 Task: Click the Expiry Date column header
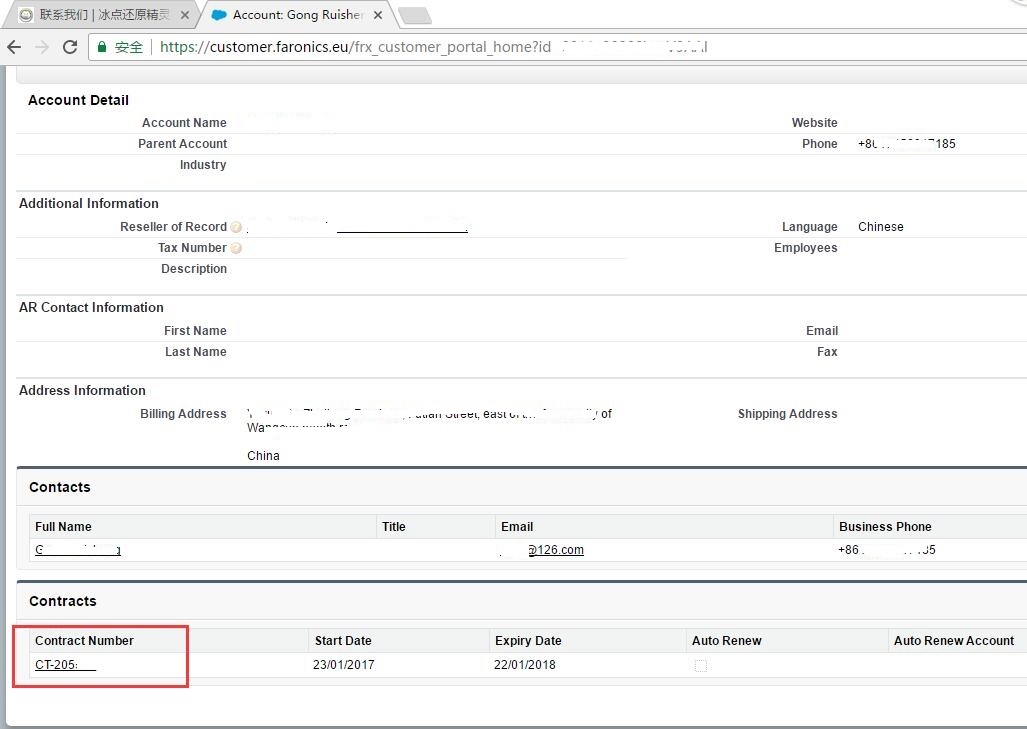528,641
